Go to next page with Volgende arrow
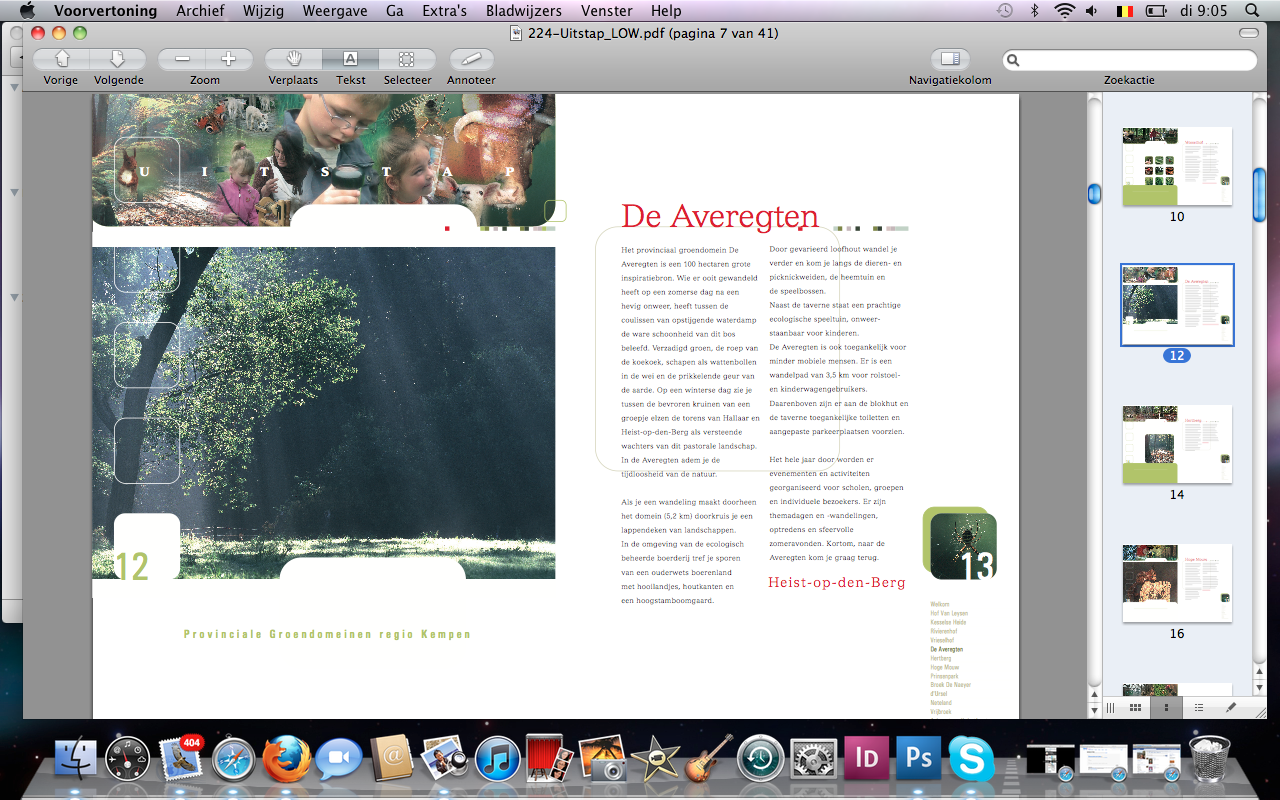1280x800 pixels. (x=118, y=59)
